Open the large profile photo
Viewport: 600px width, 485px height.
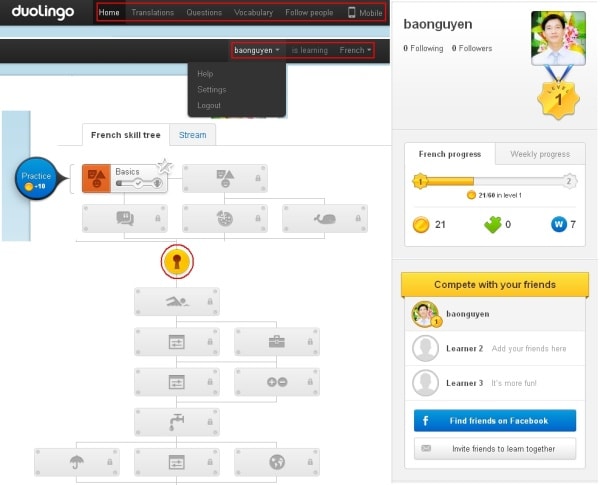pyautogui.click(x=558, y=38)
